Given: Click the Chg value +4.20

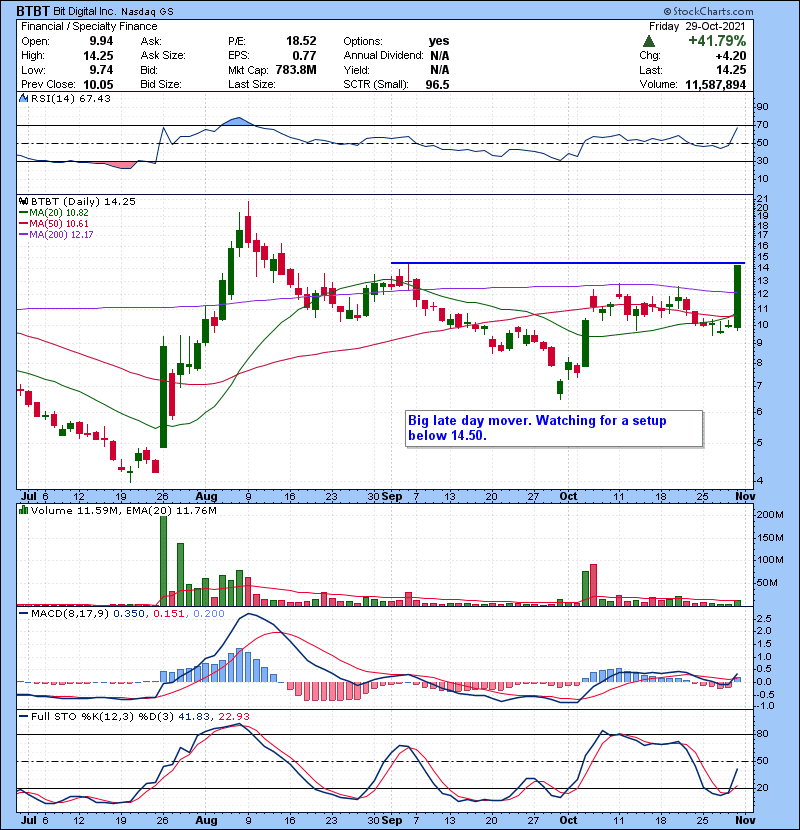Looking at the screenshot, I should 731,56.
